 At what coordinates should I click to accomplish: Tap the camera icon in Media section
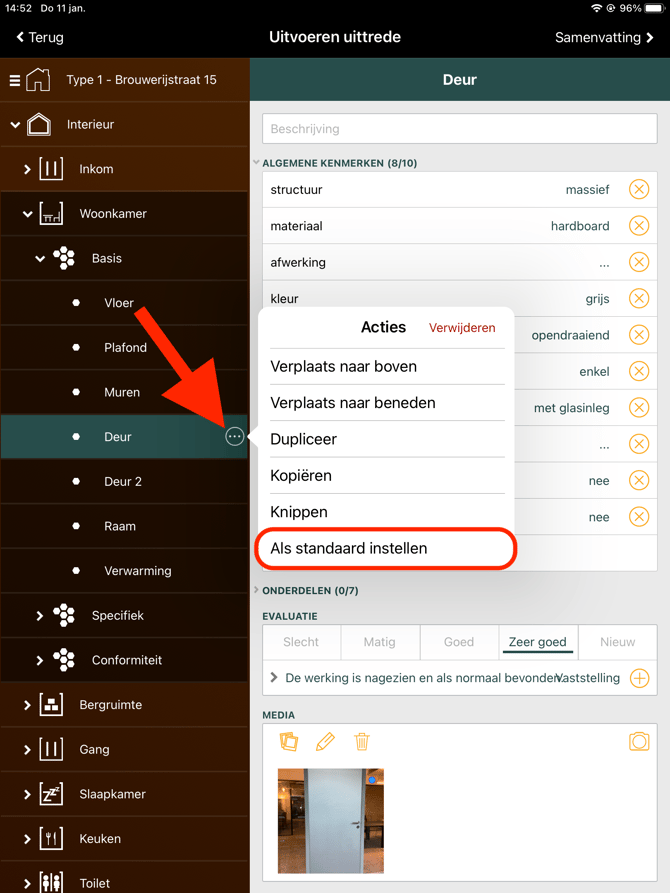pos(639,742)
